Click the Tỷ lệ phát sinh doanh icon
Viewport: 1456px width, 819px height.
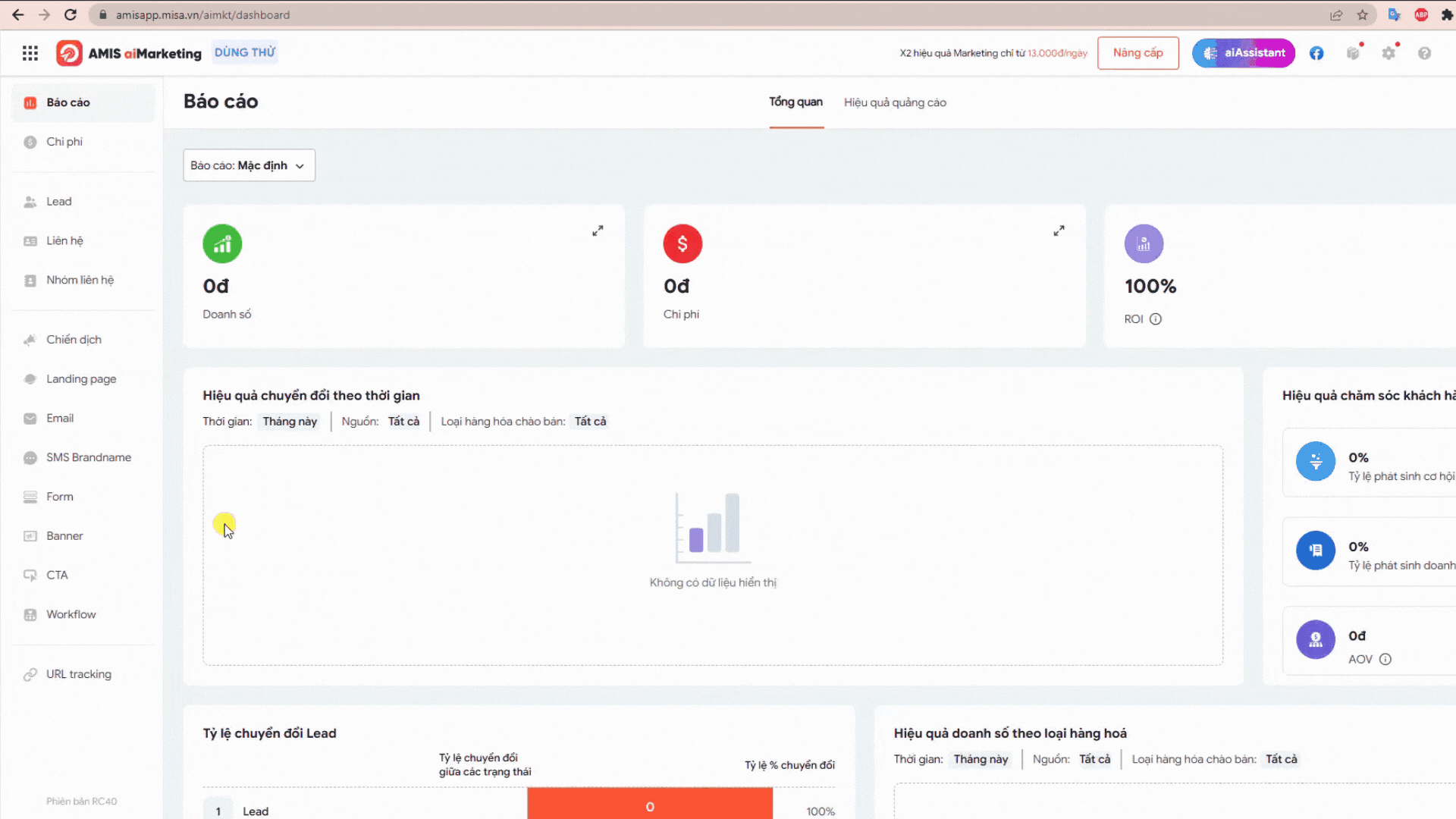[1316, 551]
